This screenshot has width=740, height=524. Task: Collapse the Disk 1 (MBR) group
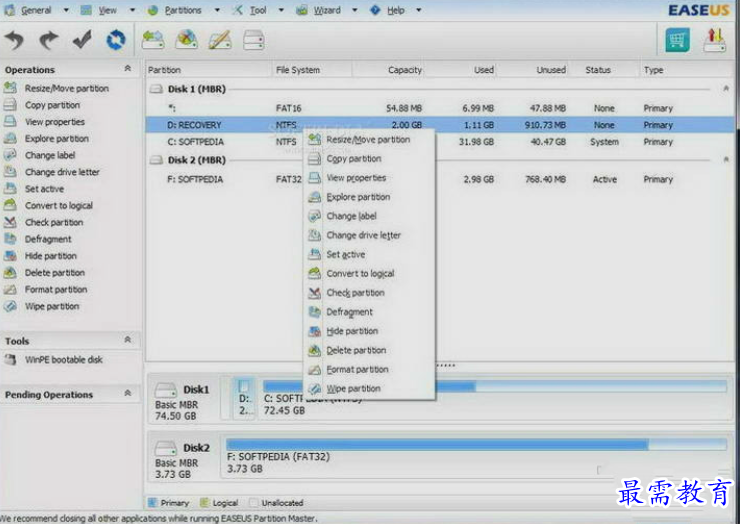pos(726,89)
